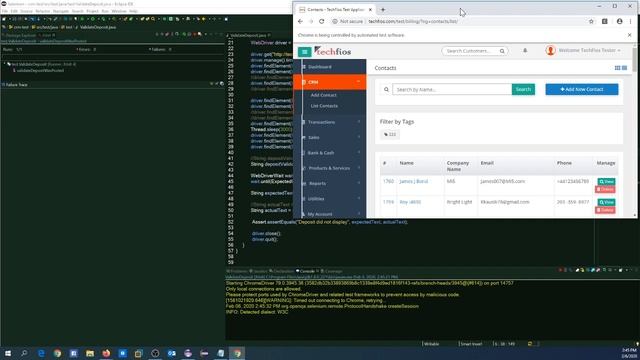Open the Eclipse Run menu
The height and width of the screenshot is (360, 640).
[x=105, y=11]
